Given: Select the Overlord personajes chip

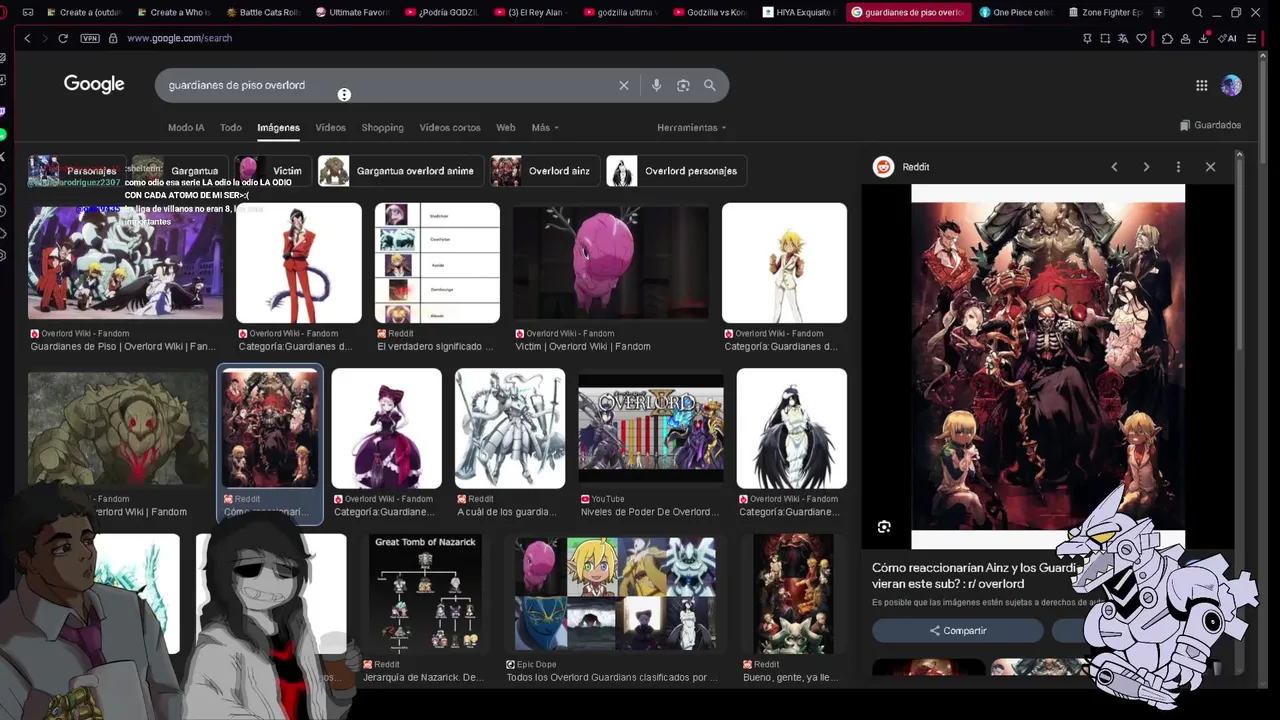Looking at the screenshot, I should tap(676, 171).
